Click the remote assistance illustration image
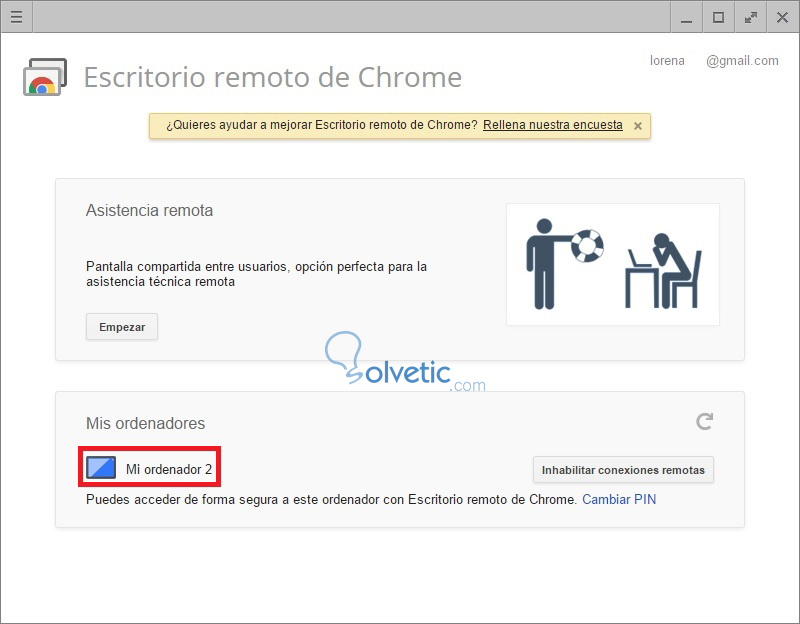 pyautogui.click(x=613, y=264)
